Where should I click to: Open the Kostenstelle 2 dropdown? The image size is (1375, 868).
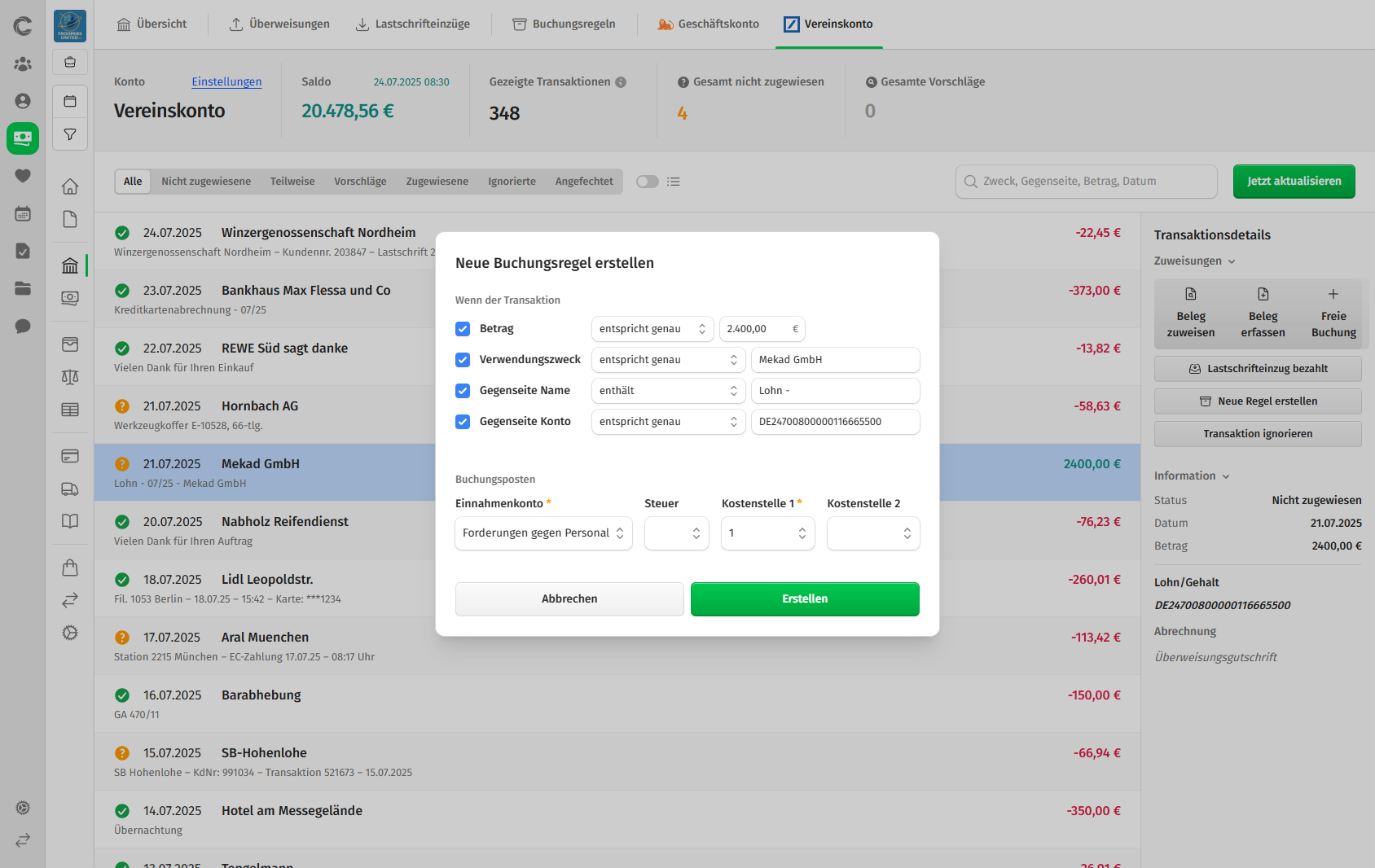(873, 533)
